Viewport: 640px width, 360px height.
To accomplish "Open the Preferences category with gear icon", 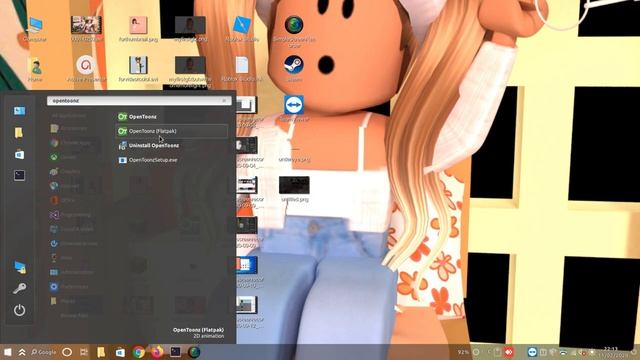I will [x=69, y=287].
